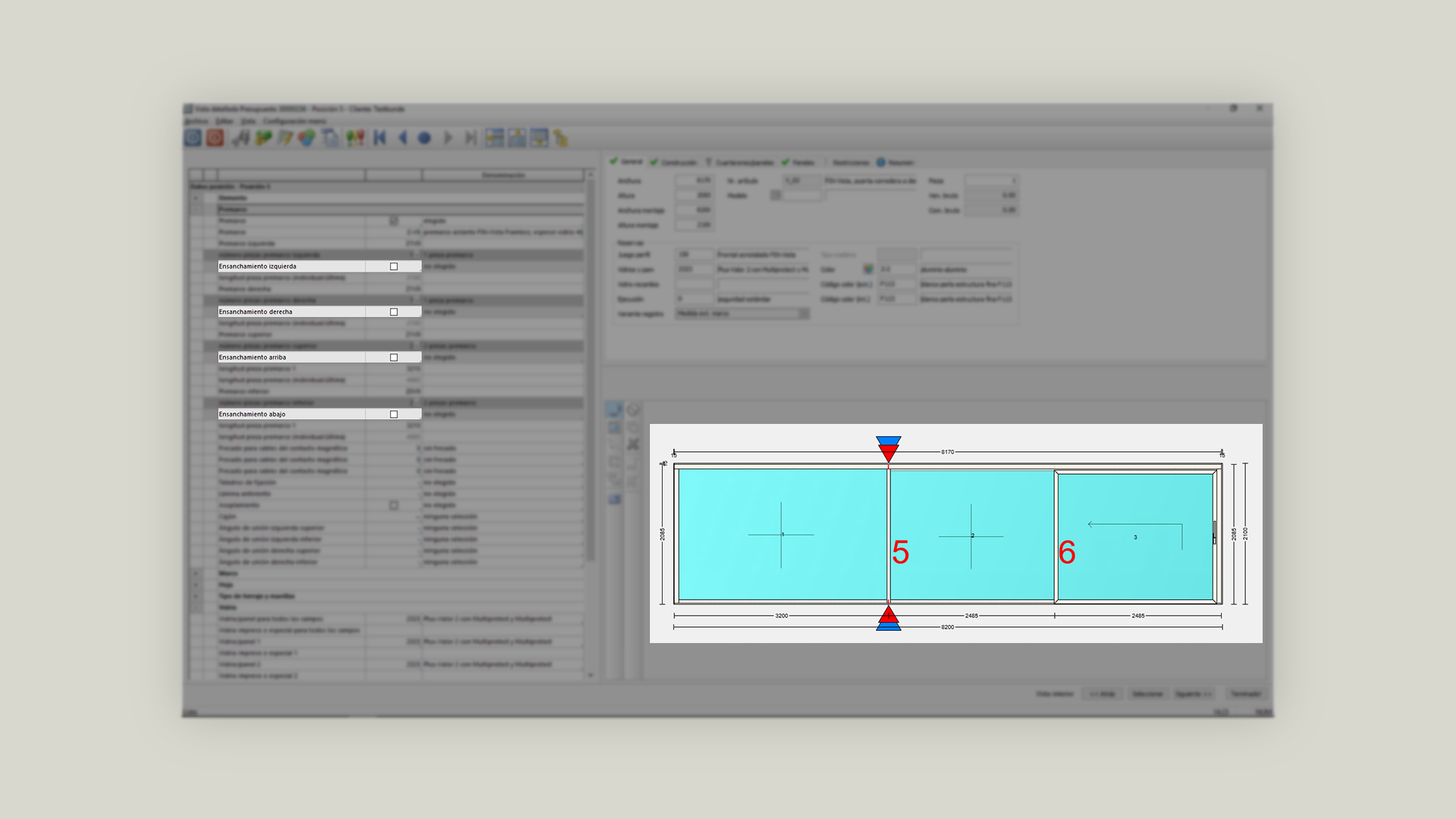Select glass field 1 in the drawing
The image size is (1456, 819).
pos(782,535)
